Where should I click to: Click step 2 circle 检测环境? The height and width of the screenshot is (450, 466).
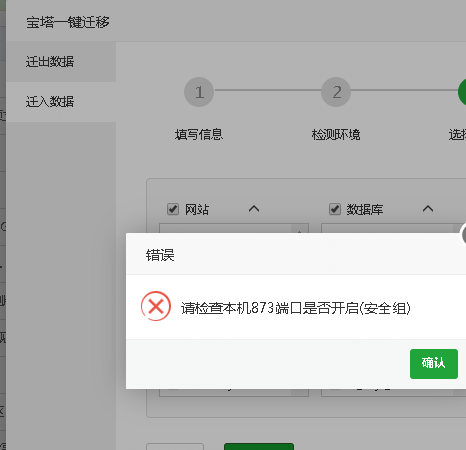click(336, 92)
